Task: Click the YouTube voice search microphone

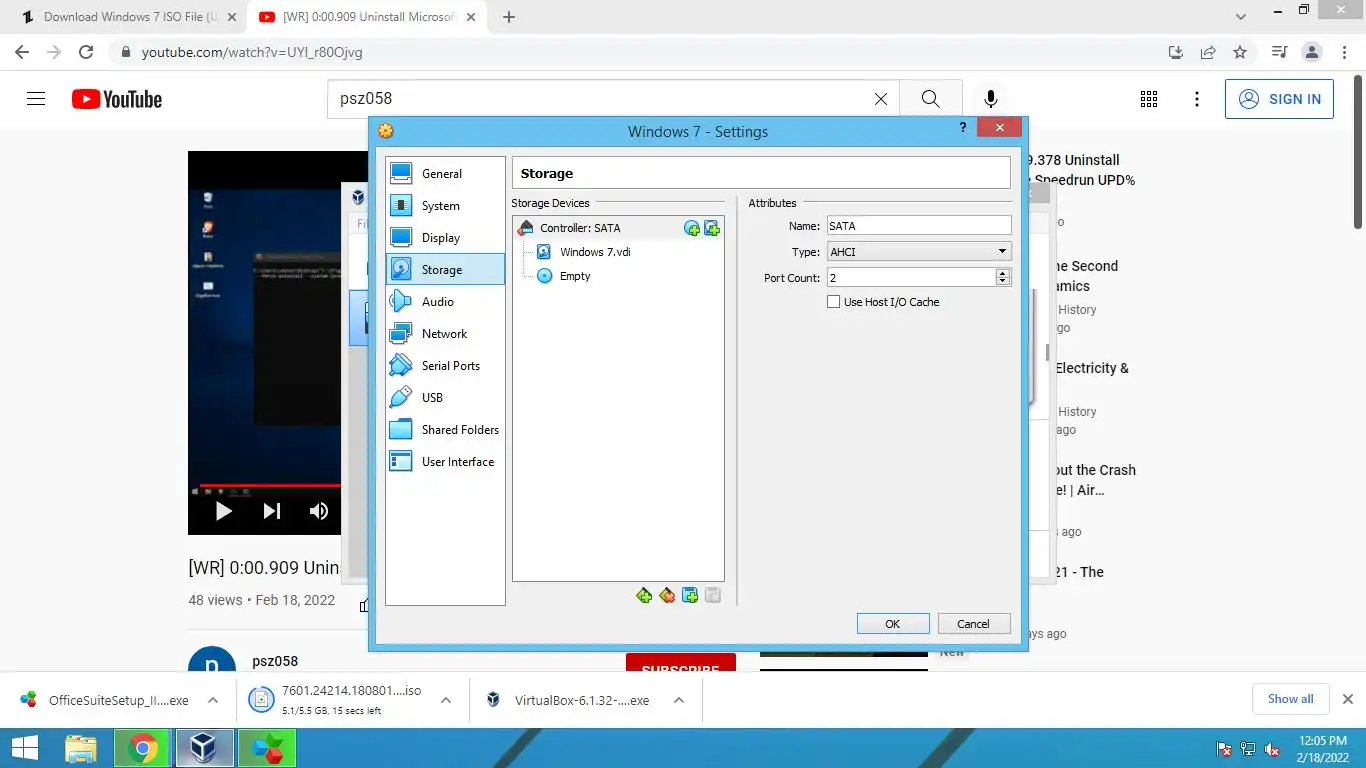Action: [x=991, y=99]
